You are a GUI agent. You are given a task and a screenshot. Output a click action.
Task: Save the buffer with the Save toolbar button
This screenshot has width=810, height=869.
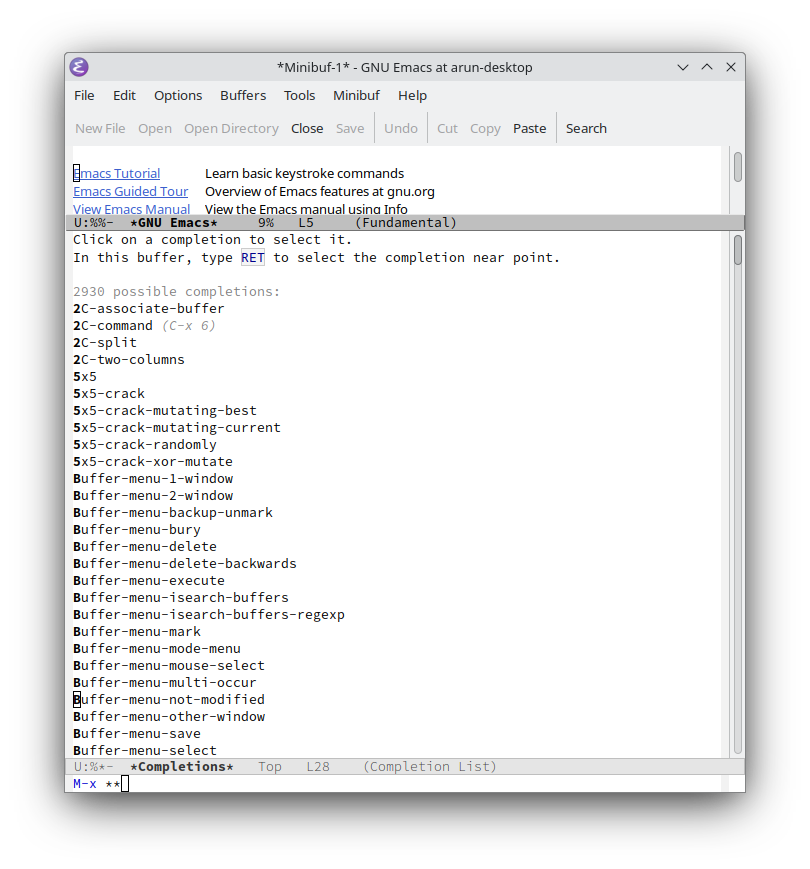coord(349,128)
